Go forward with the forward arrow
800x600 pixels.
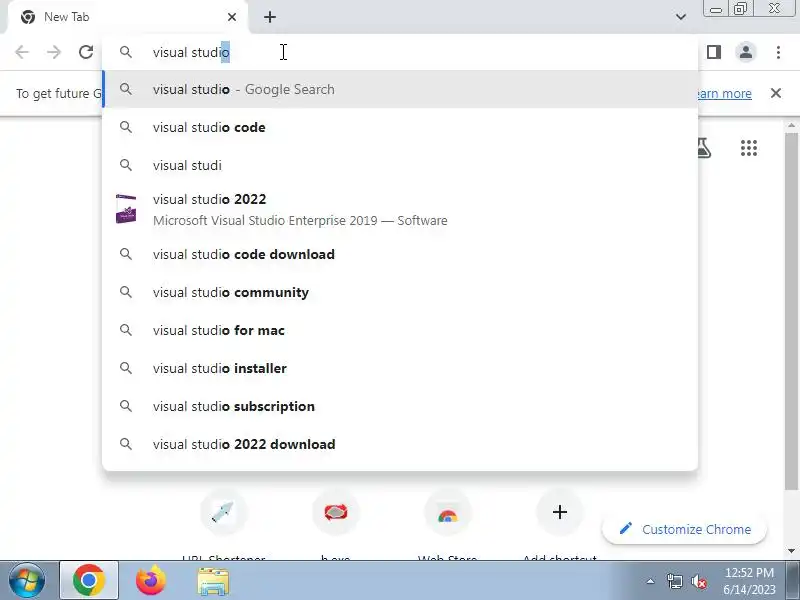coord(54,52)
